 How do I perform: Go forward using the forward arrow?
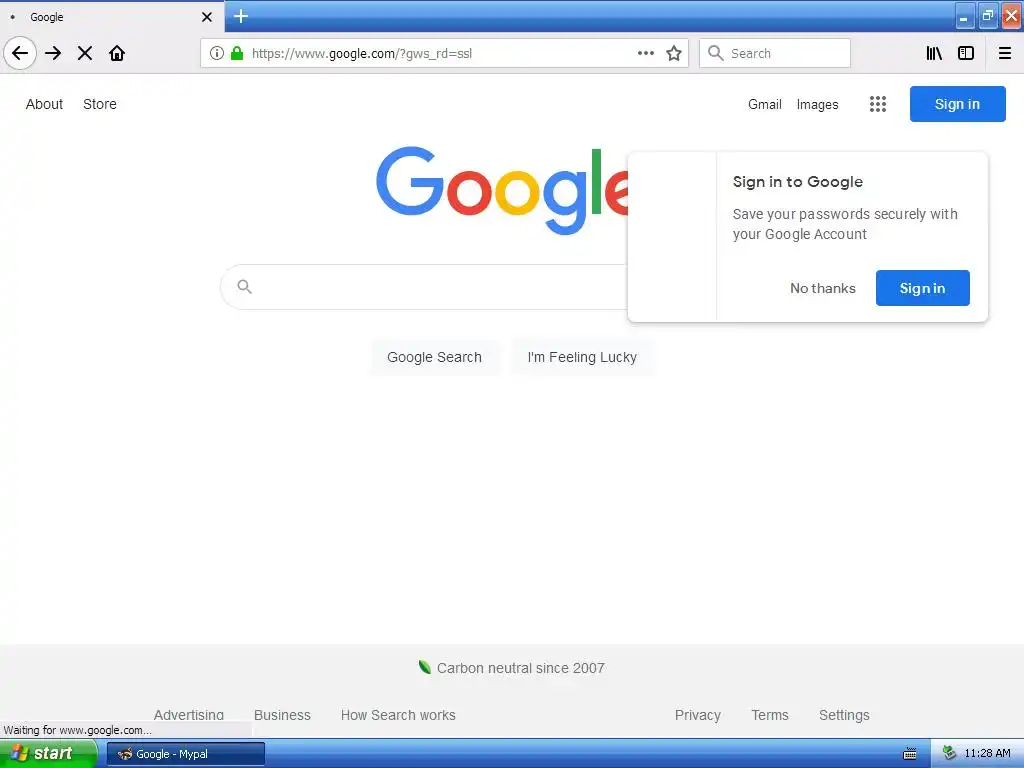[53, 53]
